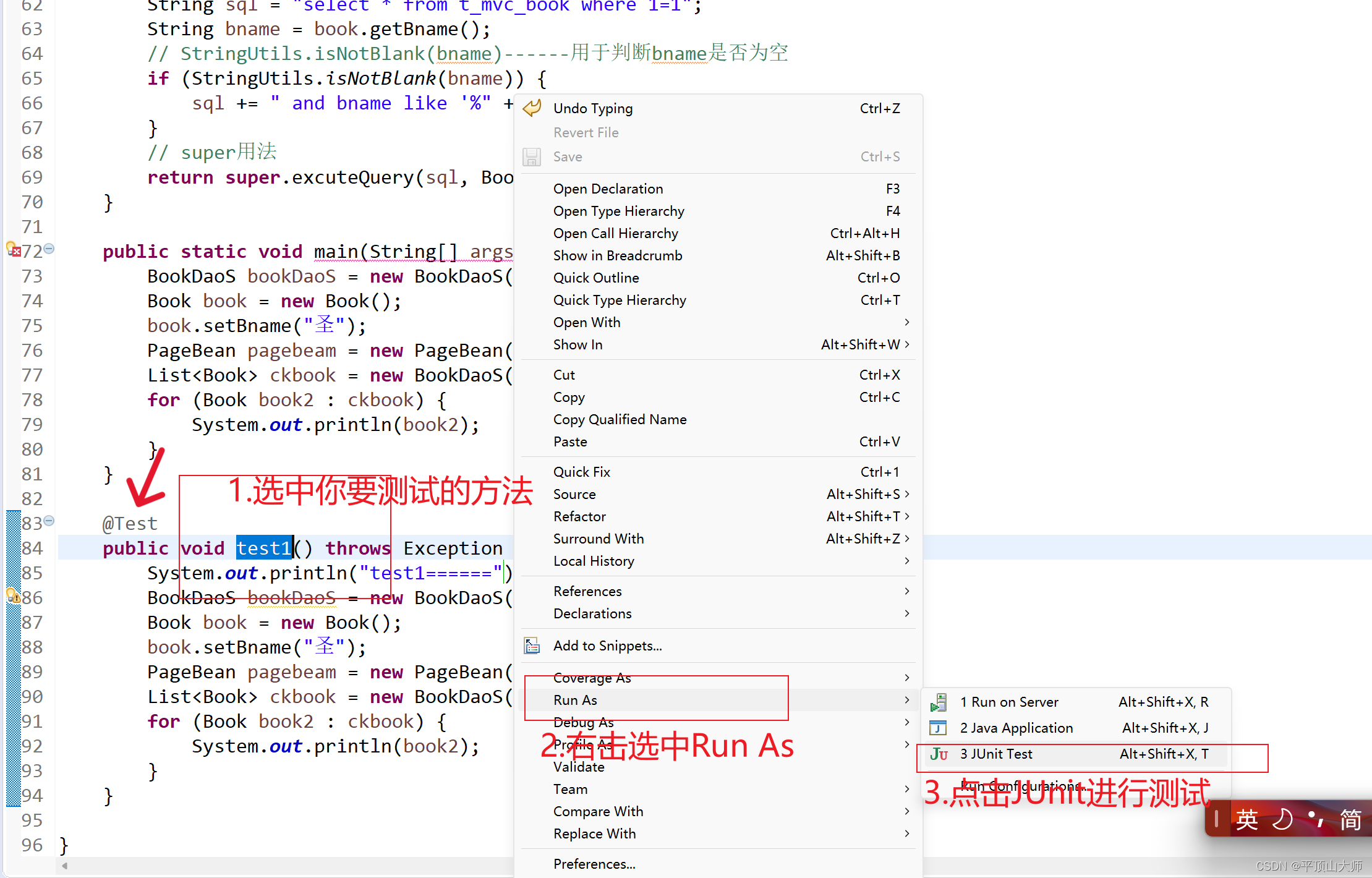Click 3 JUnit Test run option
The image size is (1372, 878).
995,754
